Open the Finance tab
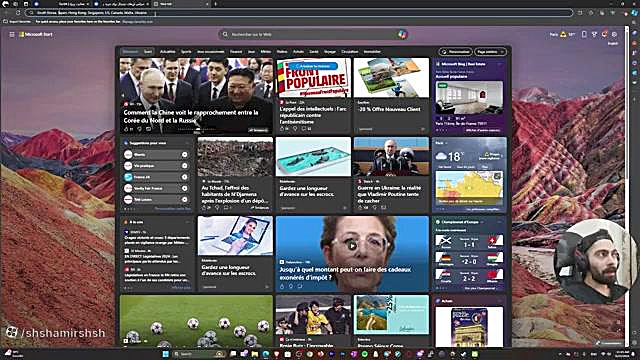The height and width of the screenshot is (360, 640). click(x=236, y=52)
